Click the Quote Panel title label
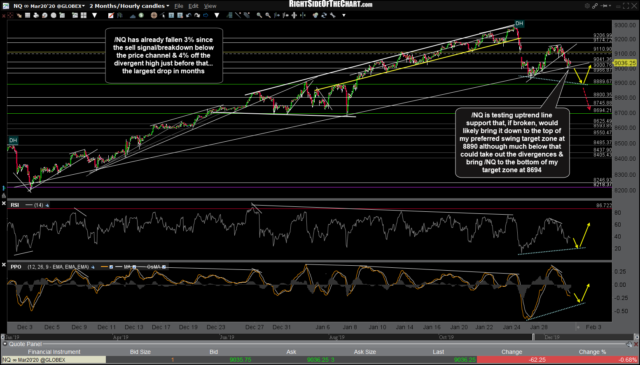Viewport: 640px width, 365px height. [x=25, y=344]
